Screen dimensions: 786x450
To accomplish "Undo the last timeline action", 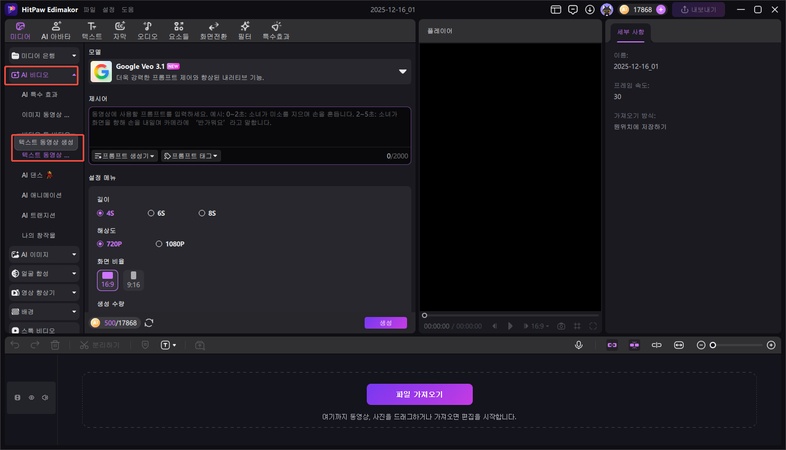I will pyautogui.click(x=15, y=345).
